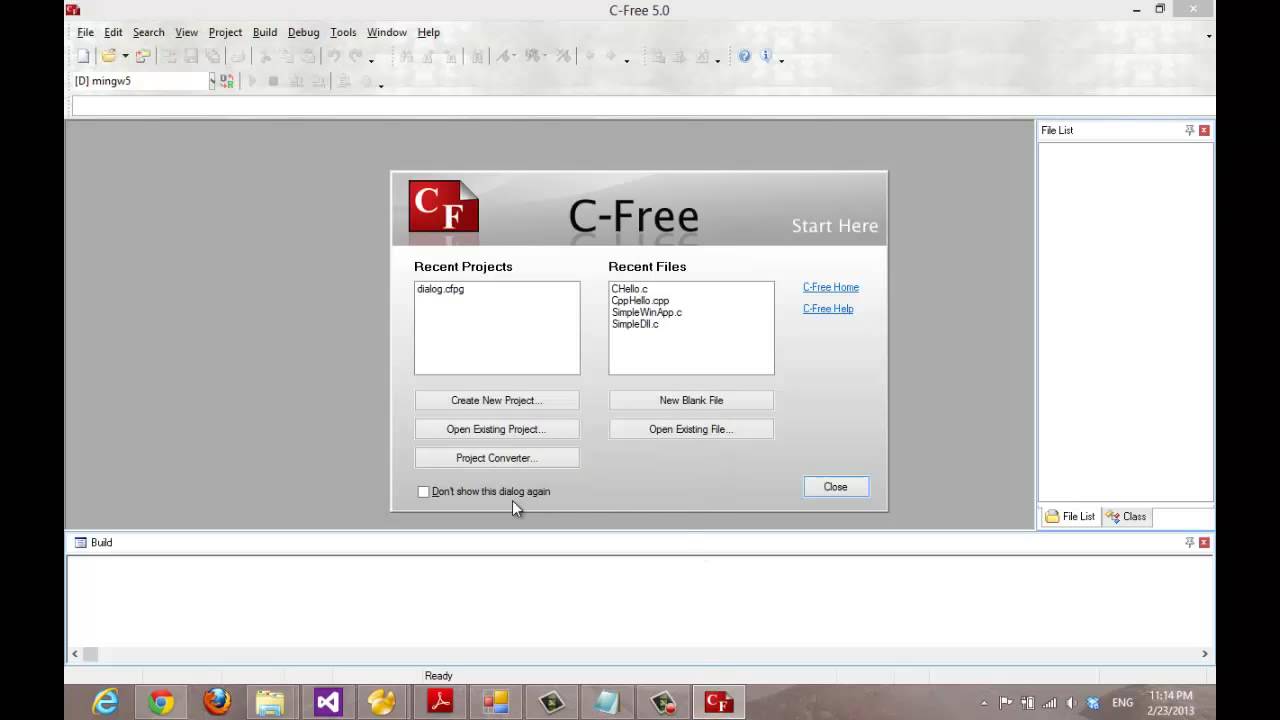Click the blue About info icon

point(767,56)
